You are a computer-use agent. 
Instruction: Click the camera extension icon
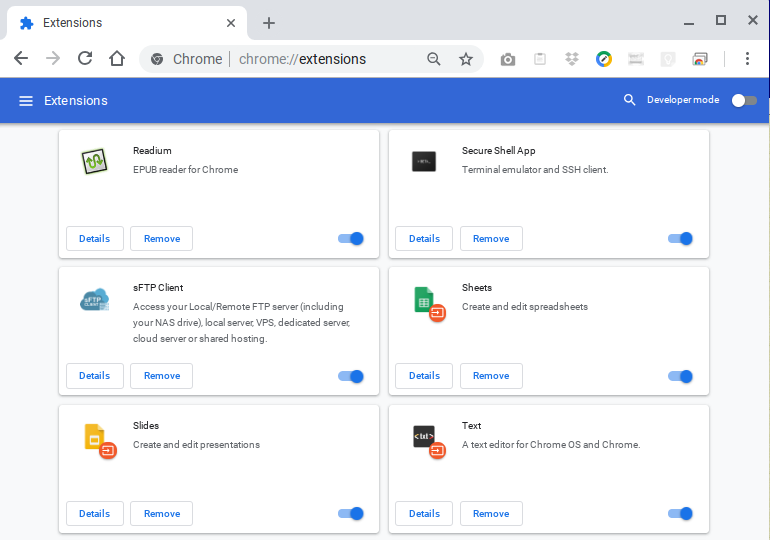[x=508, y=59]
